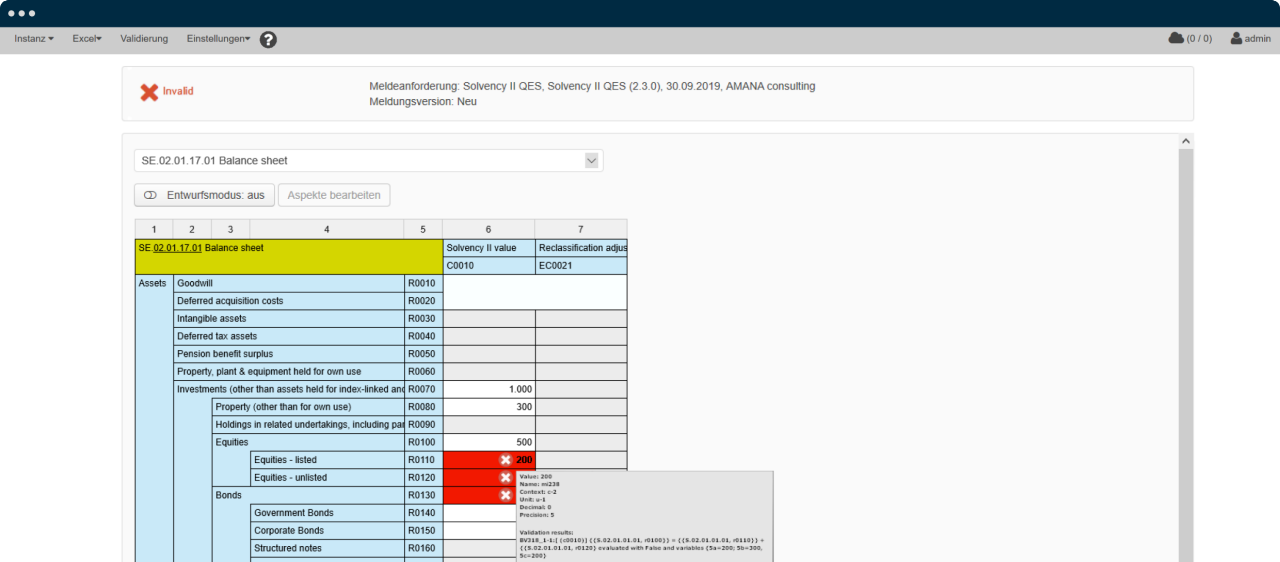This screenshot has width=1280, height=562.
Task: Click error icon in row R0120
Action: [x=506, y=478]
